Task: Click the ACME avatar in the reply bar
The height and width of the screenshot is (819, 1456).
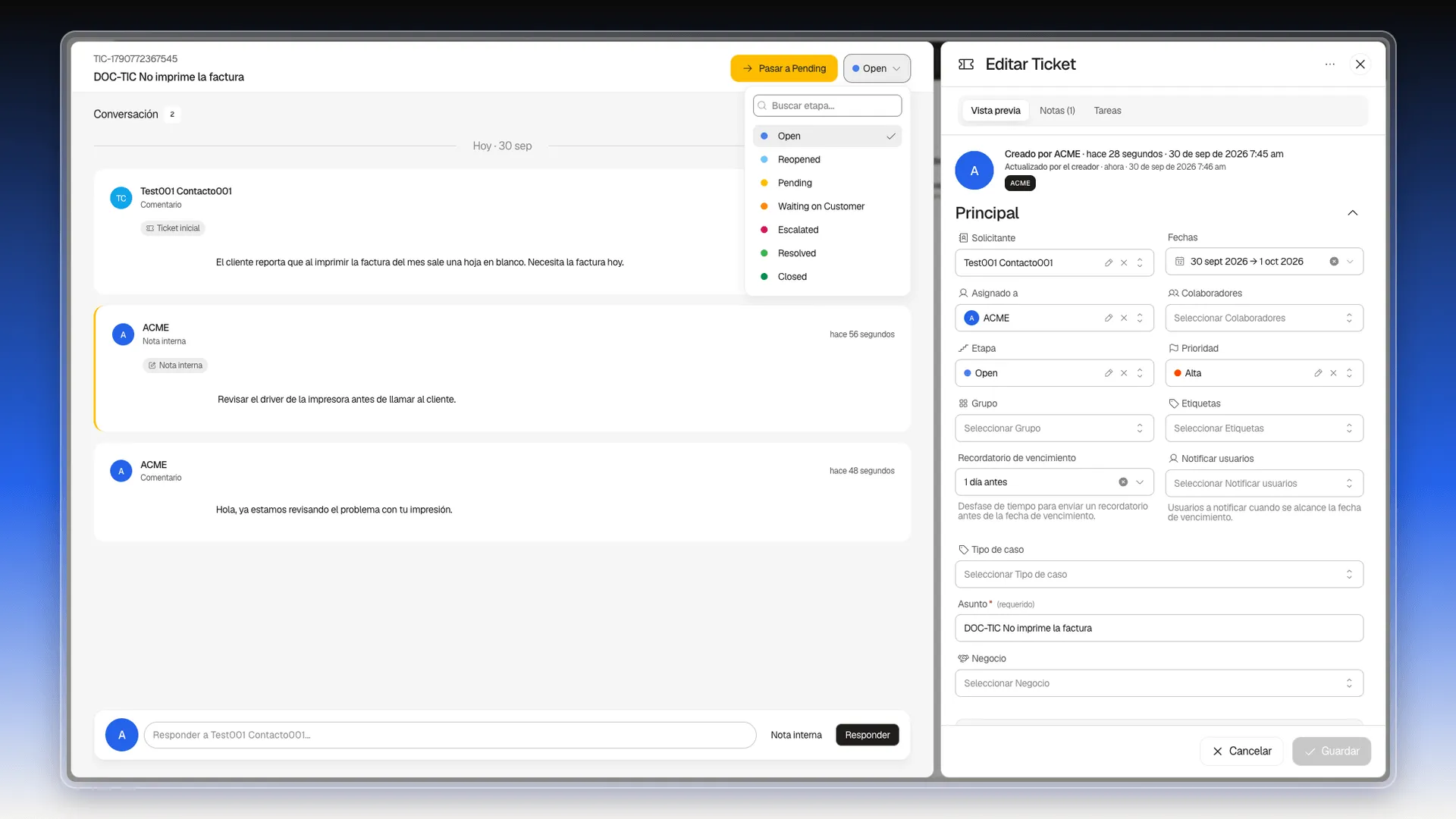Action: [121, 735]
